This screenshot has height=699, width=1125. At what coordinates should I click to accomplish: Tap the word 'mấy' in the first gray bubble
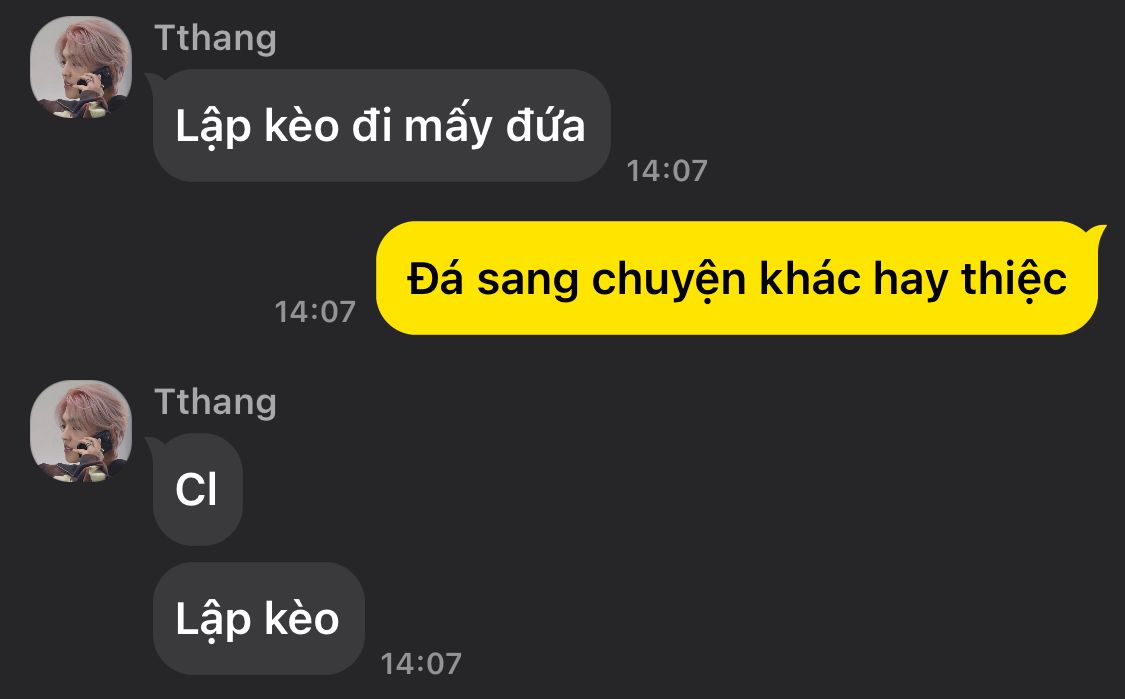(x=448, y=127)
